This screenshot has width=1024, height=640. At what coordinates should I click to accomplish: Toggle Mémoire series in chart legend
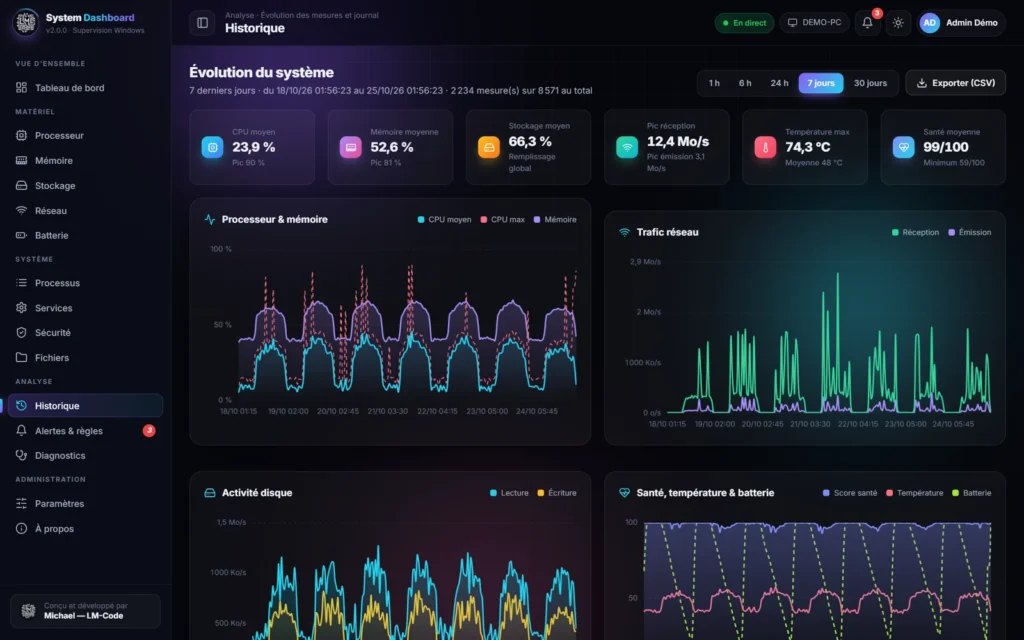pos(555,219)
